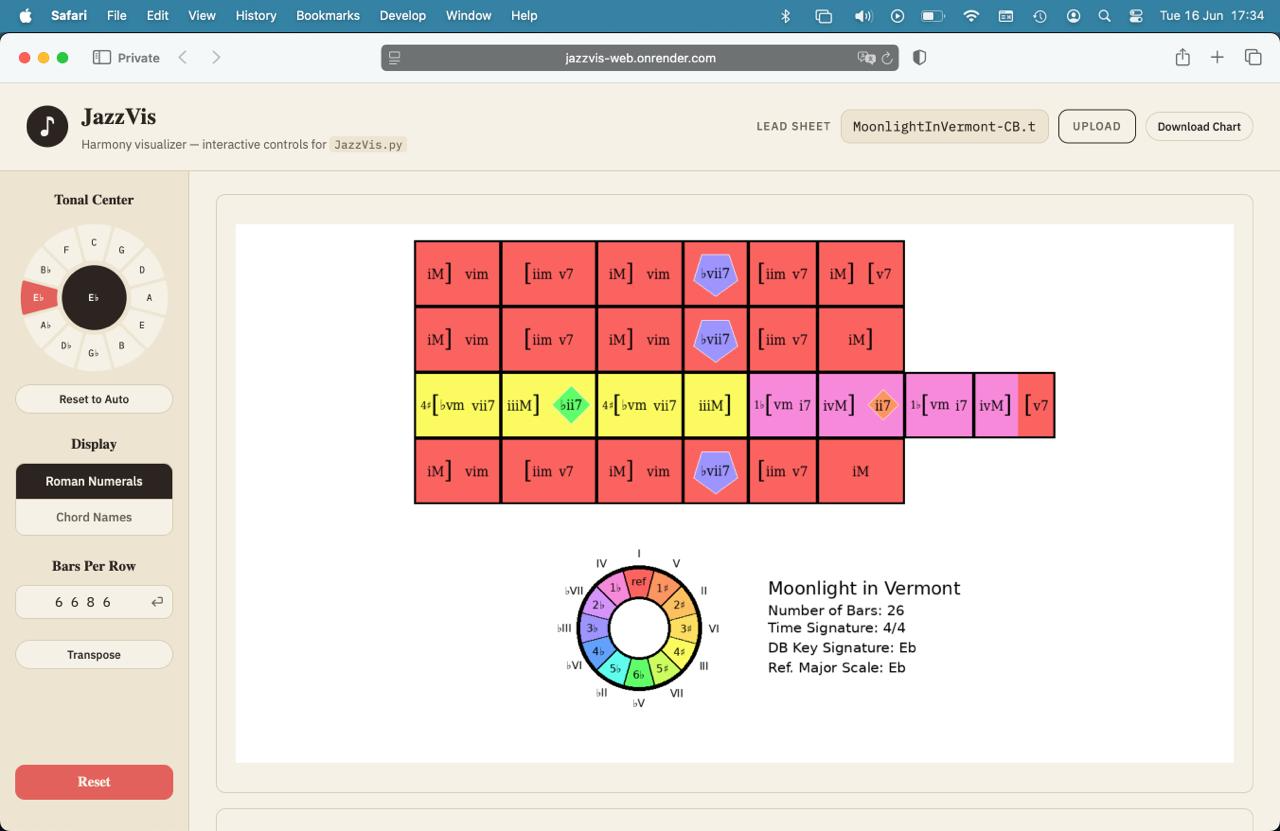
Task: Select C on tonal center wheel
Action: [x=94, y=242]
